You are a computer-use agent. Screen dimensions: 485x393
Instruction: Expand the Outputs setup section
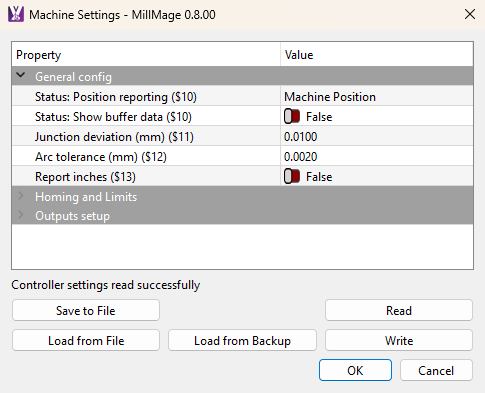(x=21, y=215)
